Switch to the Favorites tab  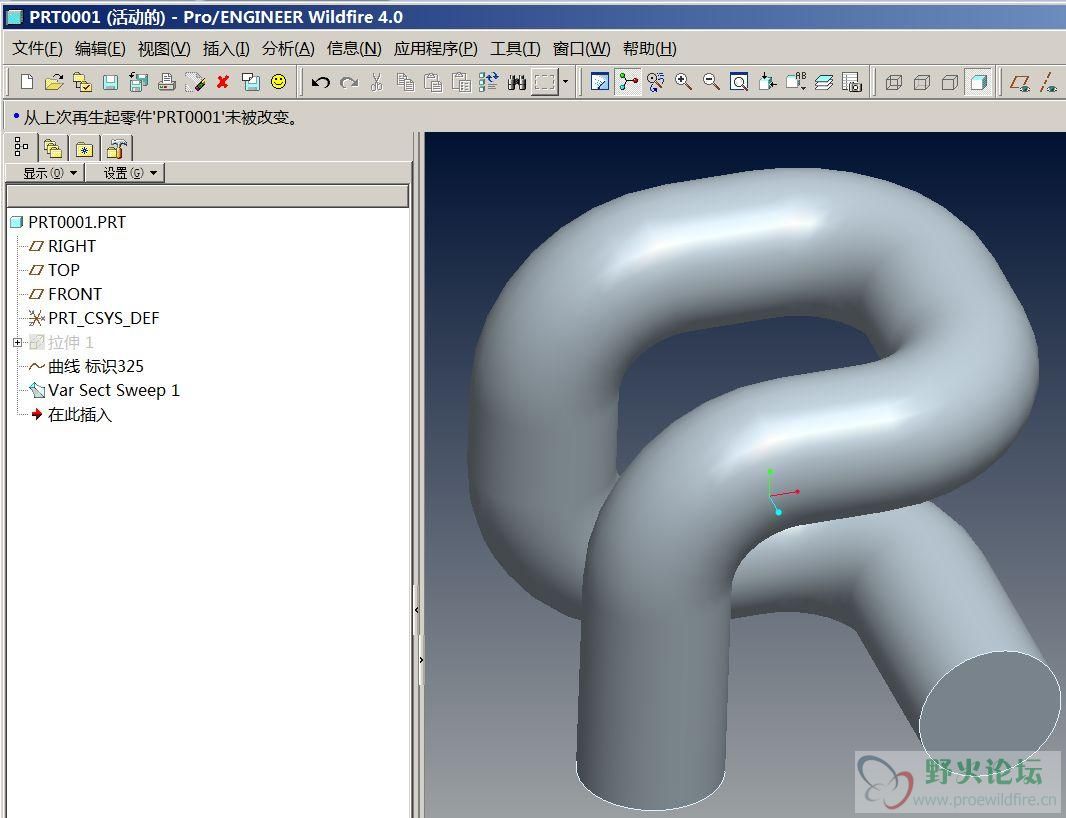click(84, 148)
